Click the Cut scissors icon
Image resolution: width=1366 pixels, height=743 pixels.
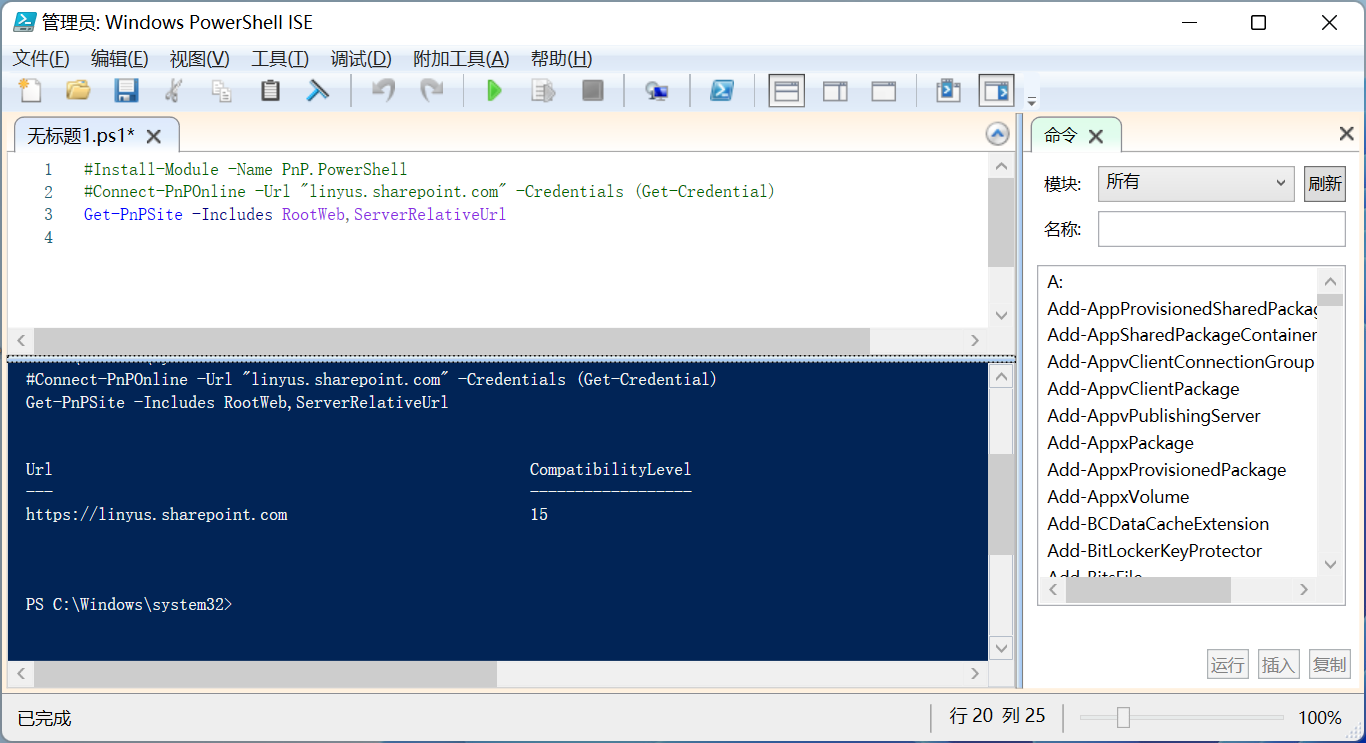pos(174,91)
